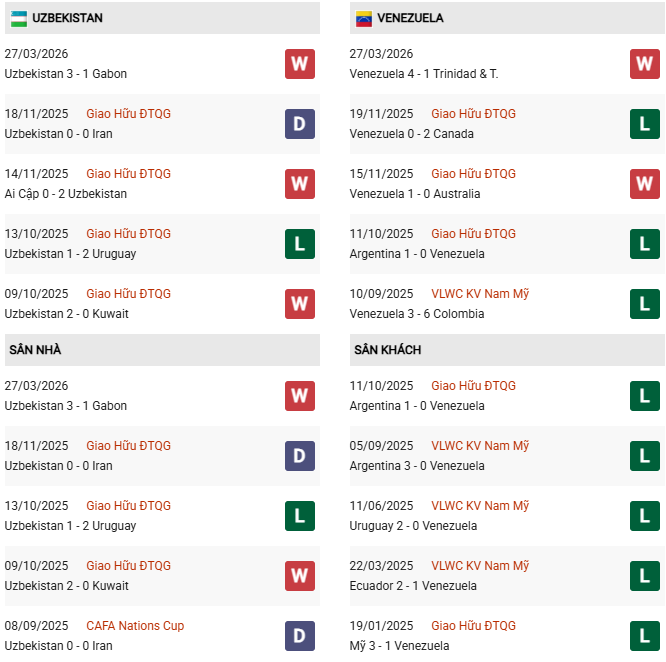
Task: Open the Ai Cập 0 - 2 Uzbekistan match
Action: [66, 194]
